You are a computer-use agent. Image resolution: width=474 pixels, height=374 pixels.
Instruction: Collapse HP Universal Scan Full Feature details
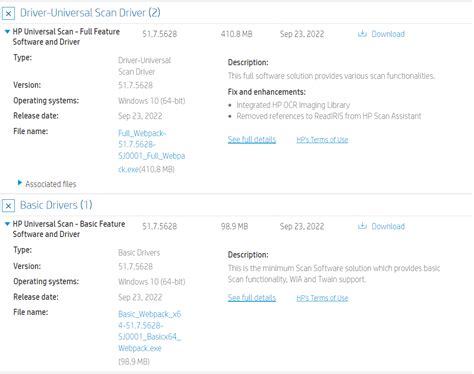pyautogui.click(x=7, y=32)
